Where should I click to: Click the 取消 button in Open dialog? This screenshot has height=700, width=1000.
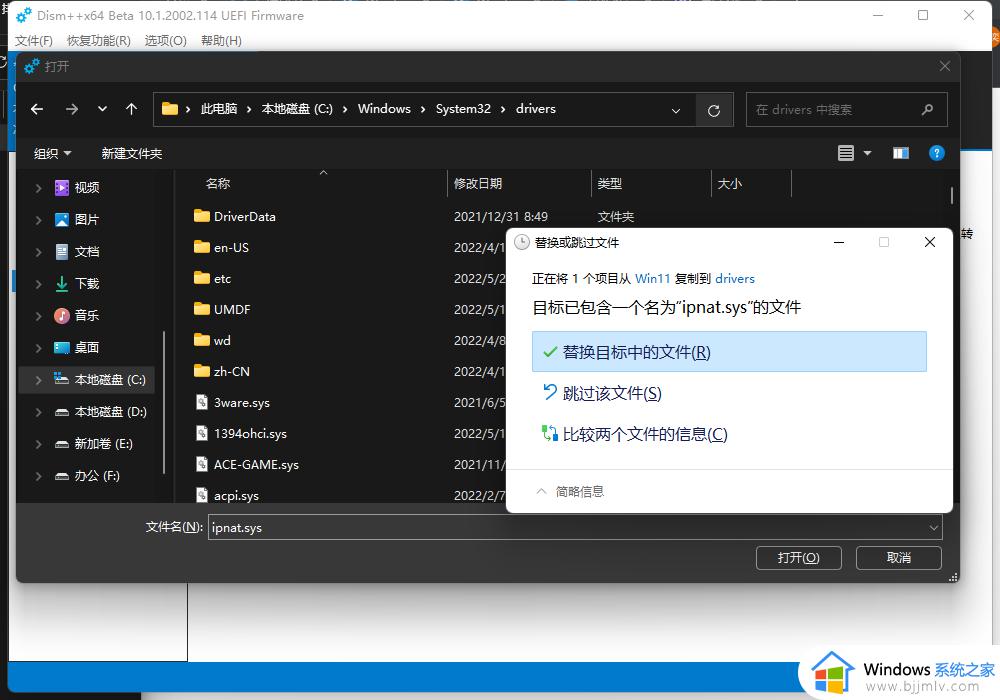899,558
